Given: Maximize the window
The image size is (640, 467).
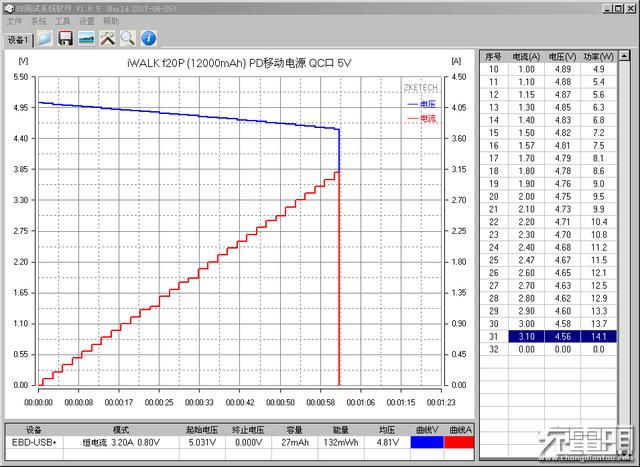Looking at the screenshot, I should point(619,8).
